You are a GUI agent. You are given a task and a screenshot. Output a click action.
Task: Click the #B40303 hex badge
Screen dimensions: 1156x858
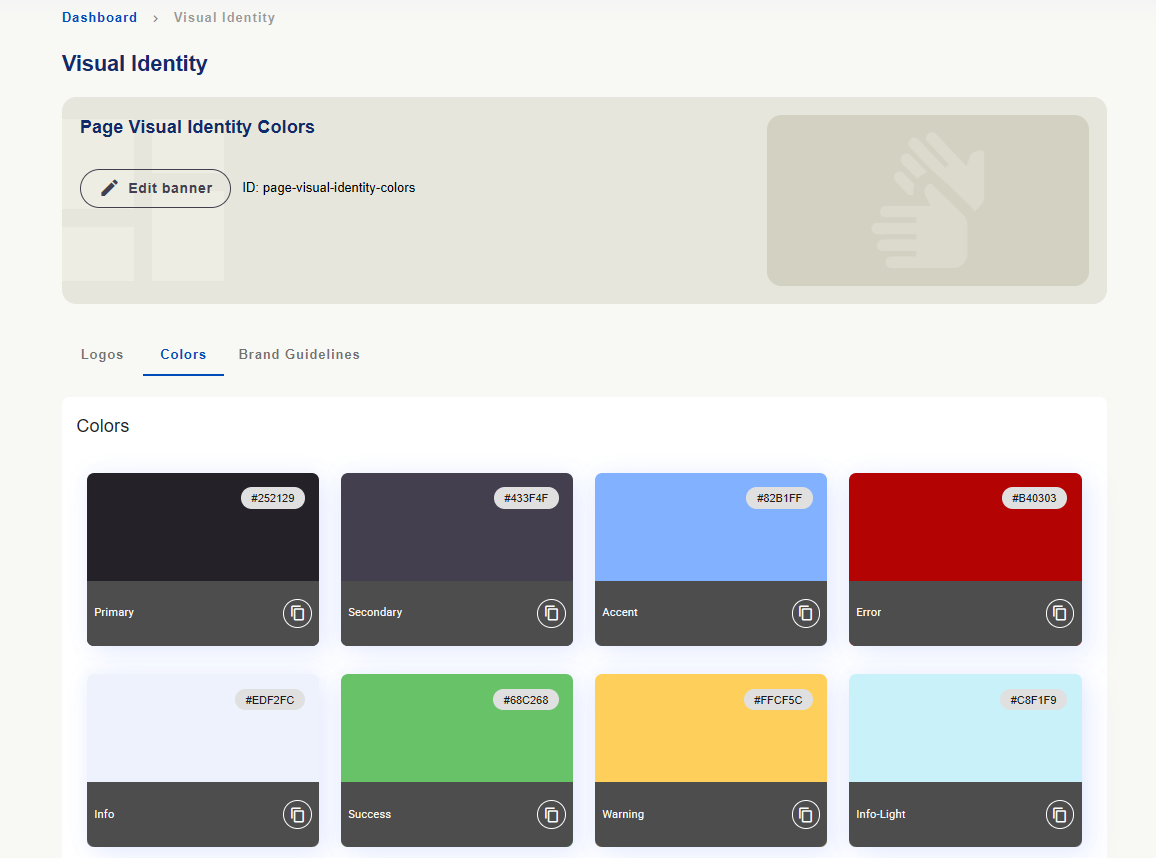(1034, 498)
